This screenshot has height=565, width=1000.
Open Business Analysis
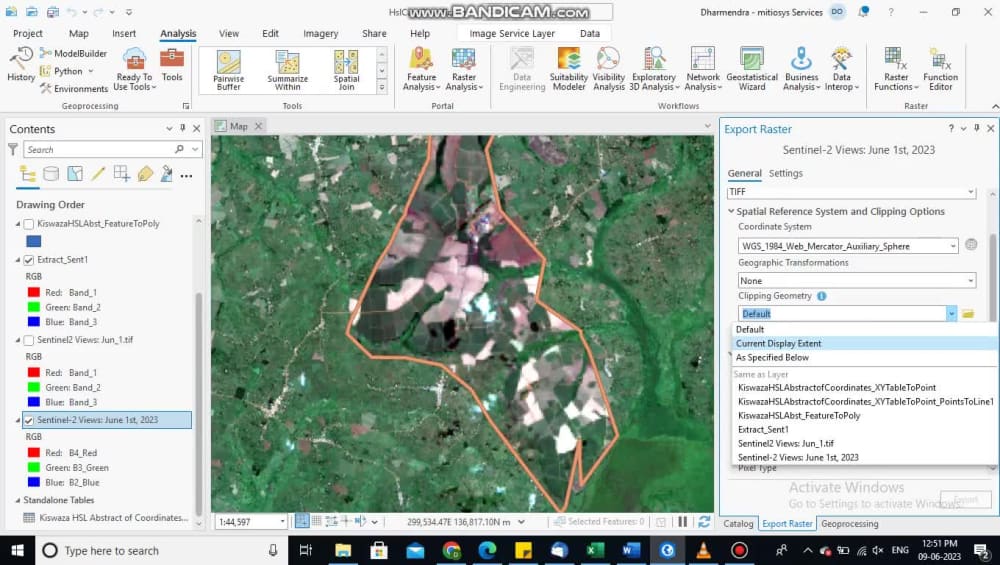[801, 69]
